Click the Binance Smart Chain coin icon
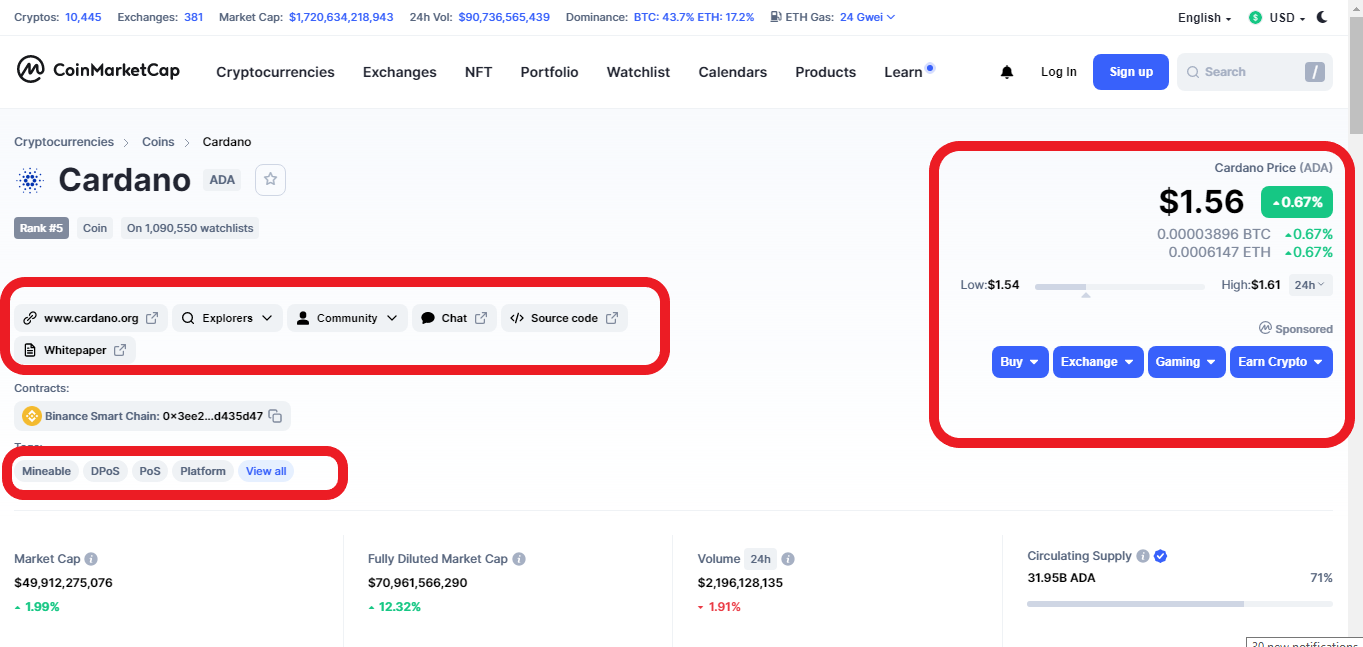Image resolution: width=1363 pixels, height=647 pixels. click(x=31, y=416)
